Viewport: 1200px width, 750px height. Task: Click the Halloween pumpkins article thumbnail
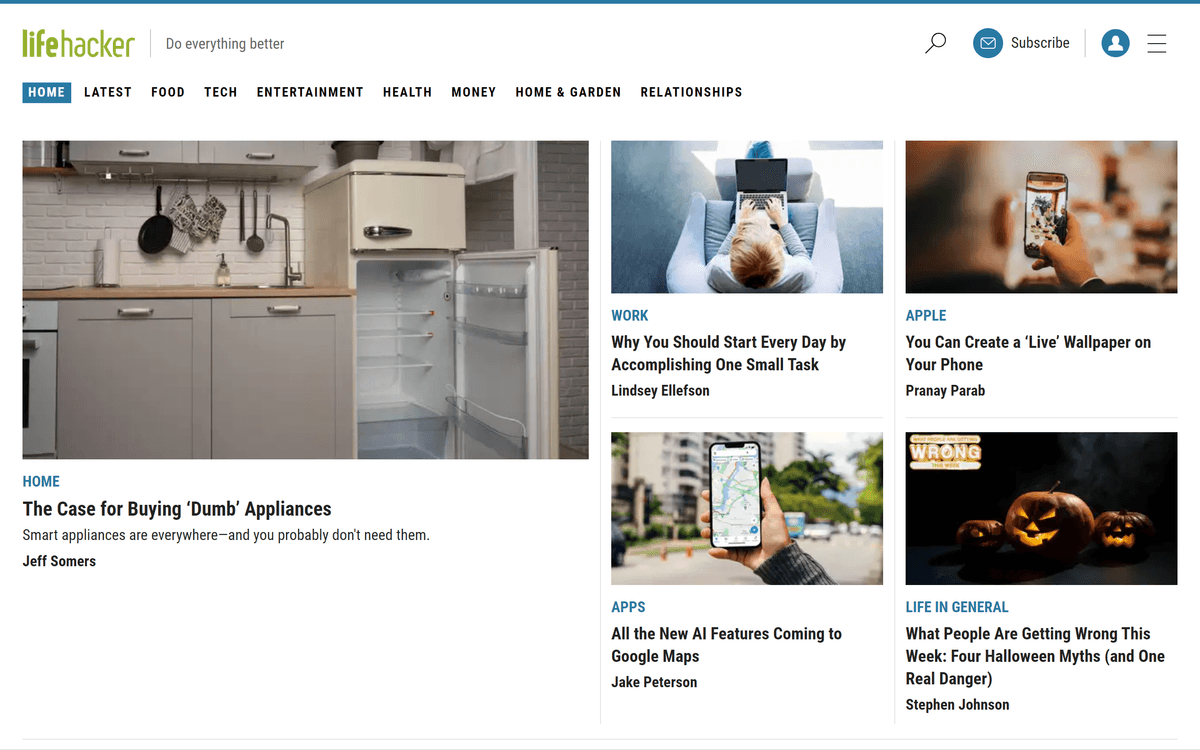click(x=1041, y=508)
